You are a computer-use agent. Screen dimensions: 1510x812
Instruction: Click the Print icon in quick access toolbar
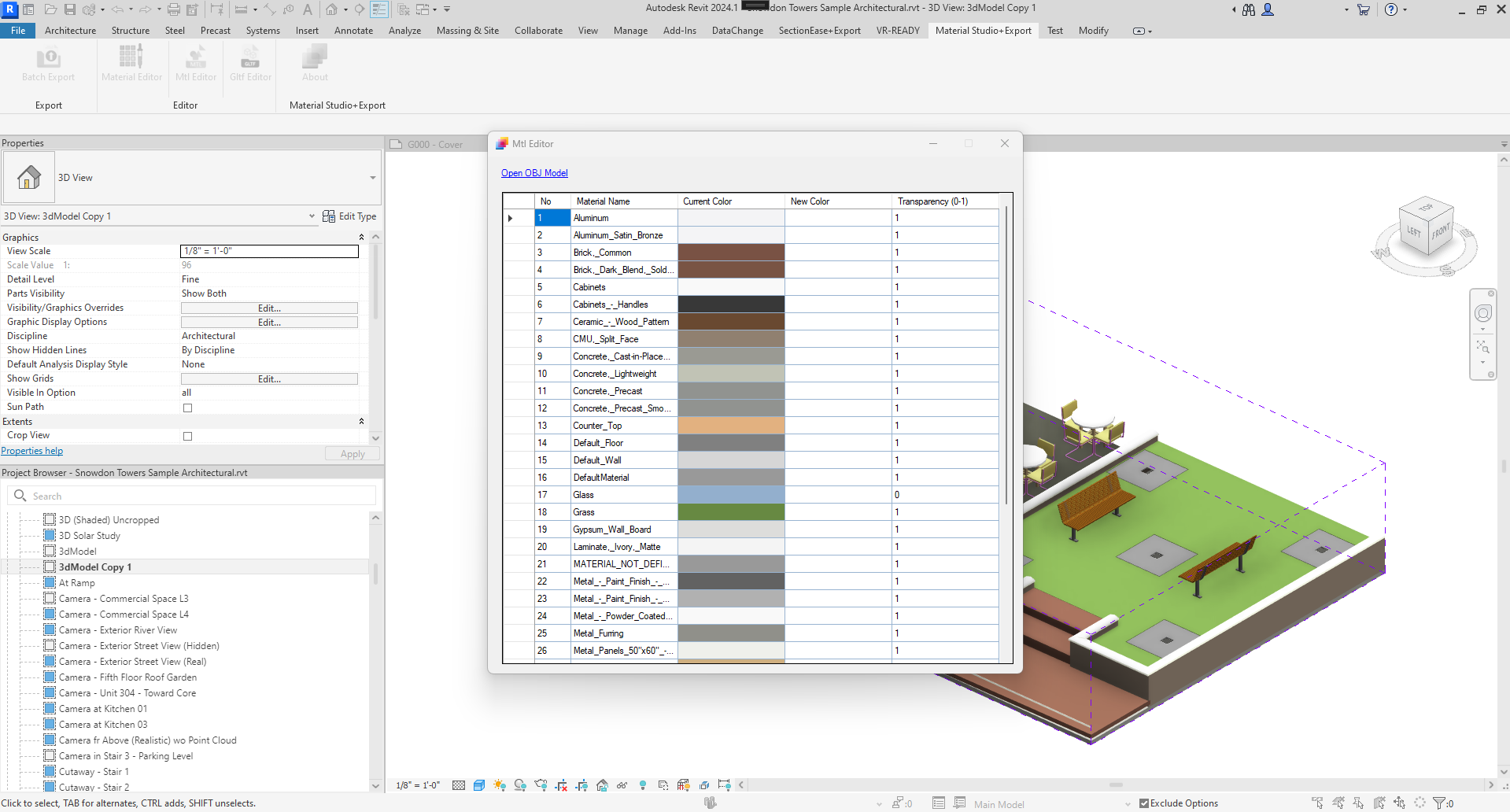point(174,9)
